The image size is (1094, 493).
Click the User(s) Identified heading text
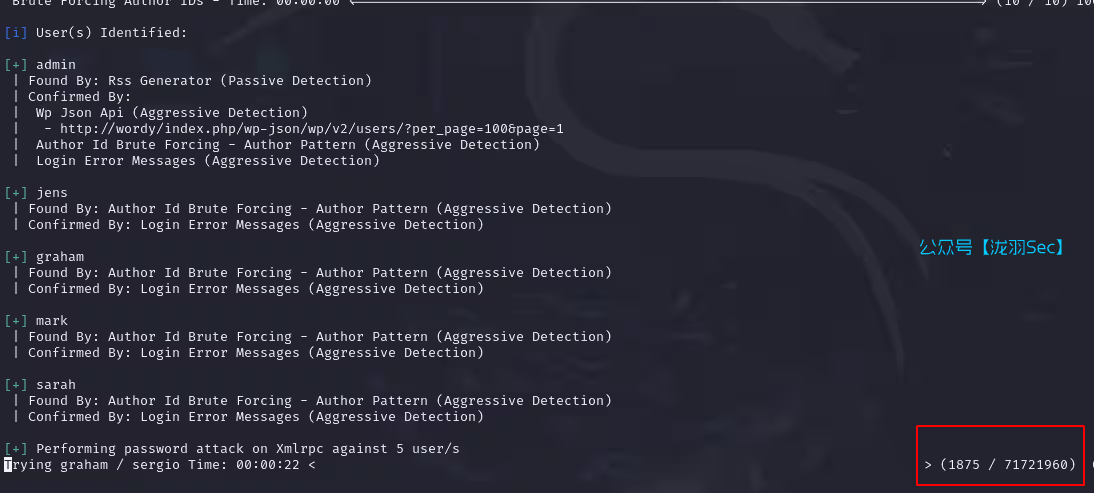(112, 33)
